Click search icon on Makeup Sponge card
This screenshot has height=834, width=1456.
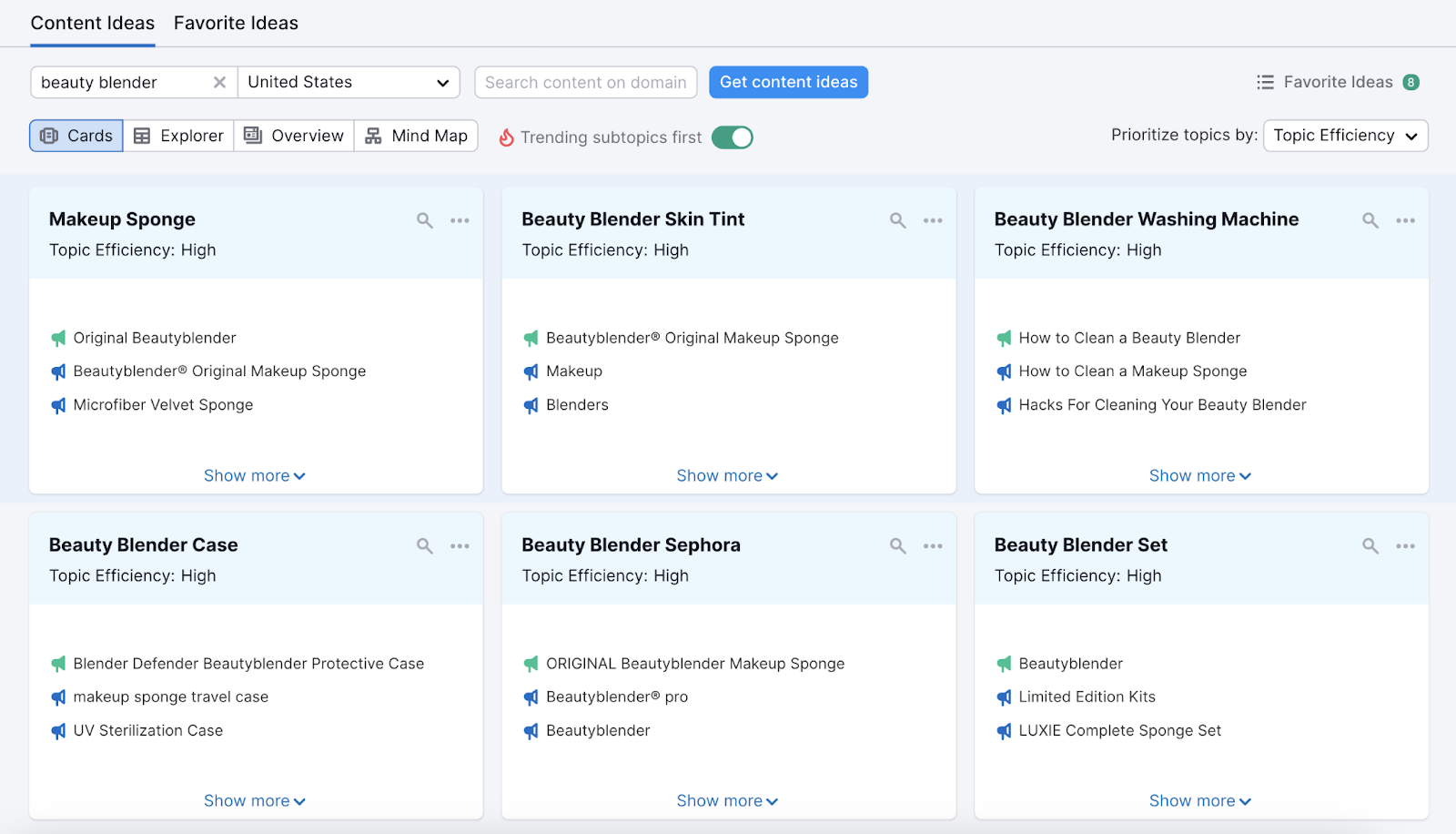pos(424,220)
